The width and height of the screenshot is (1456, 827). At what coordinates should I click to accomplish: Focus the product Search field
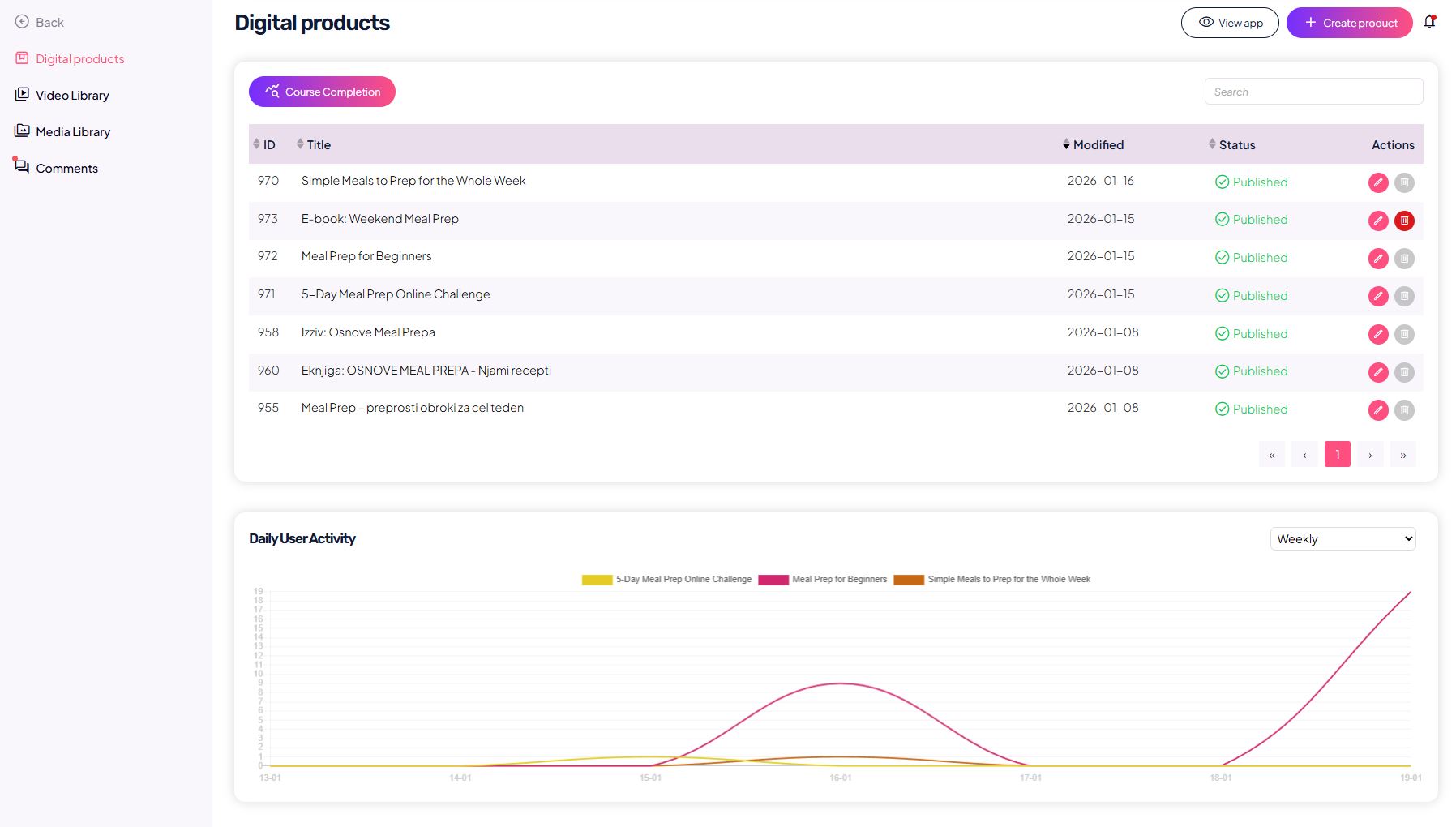click(x=1313, y=92)
